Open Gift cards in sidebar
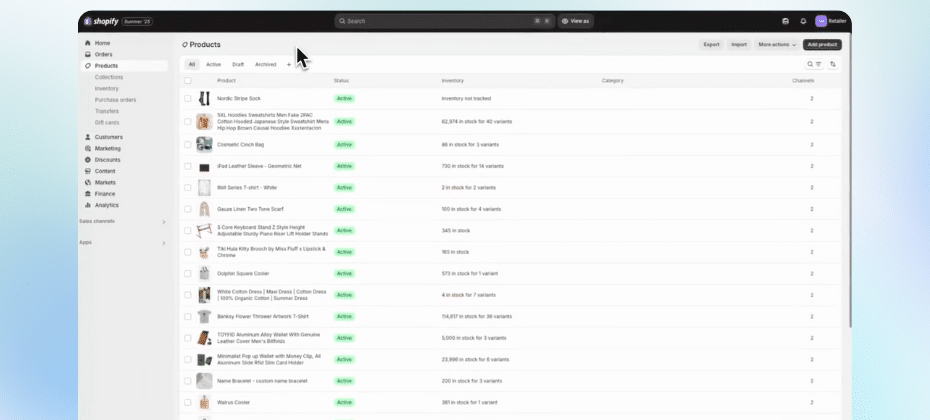Viewport: 930px width, 420px height. pos(107,122)
